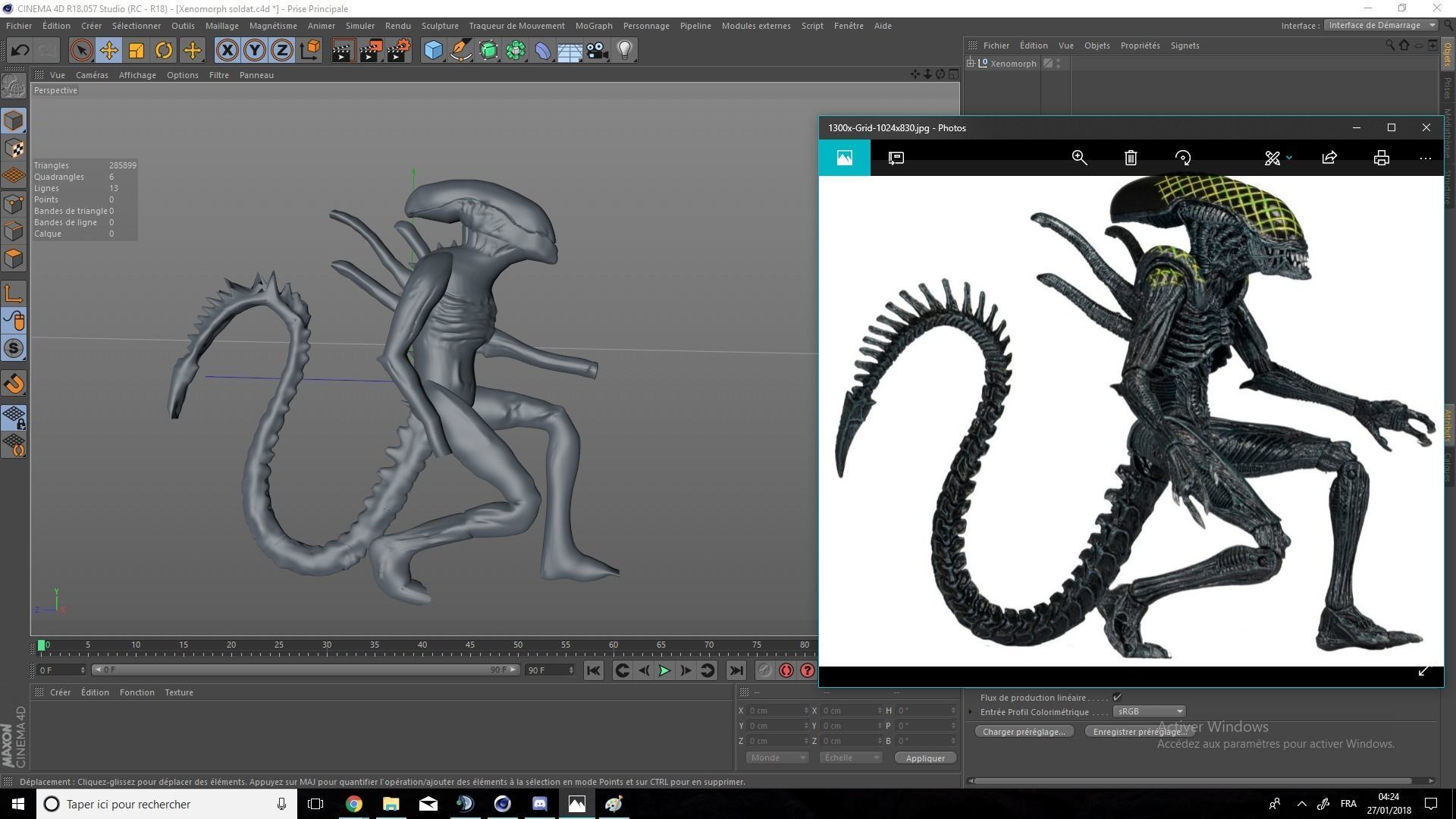Screen dimensions: 1456x819
Task: Switch to Model mode icon
Action: pyautogui.click(x=14, y=121)
